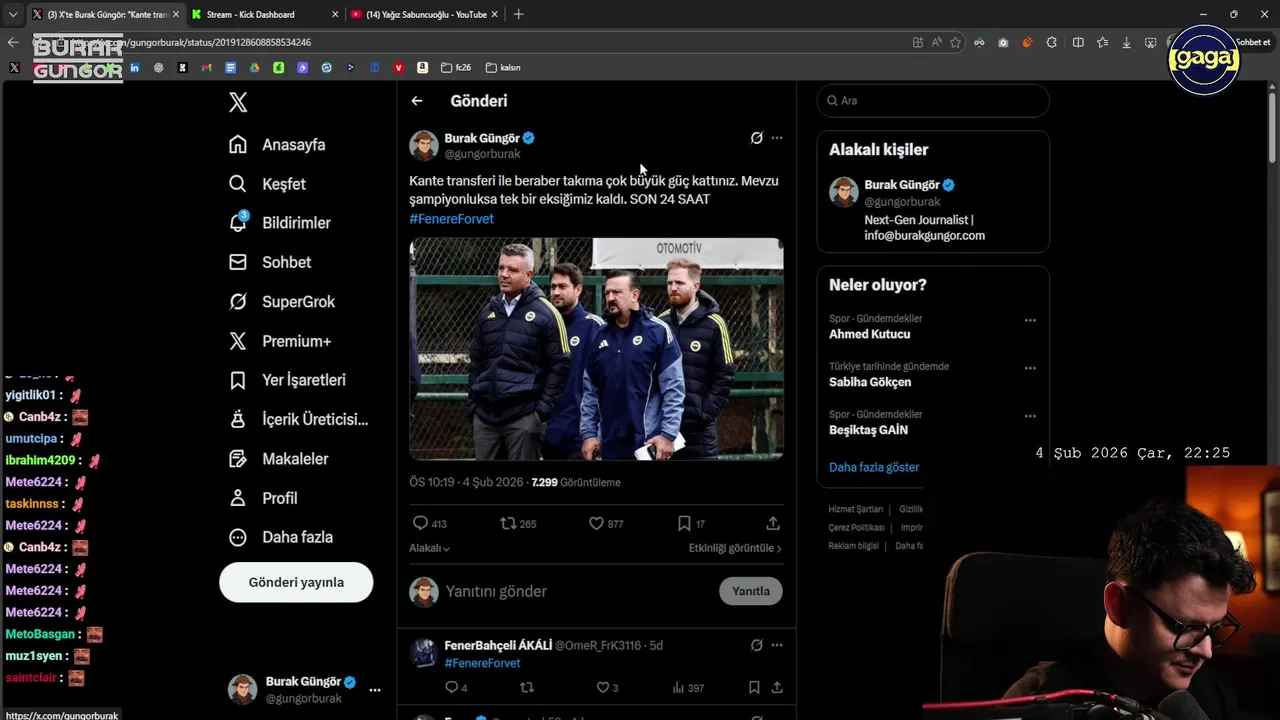
Task: Go back using Gönderi arrow
Action: [417, 101]
